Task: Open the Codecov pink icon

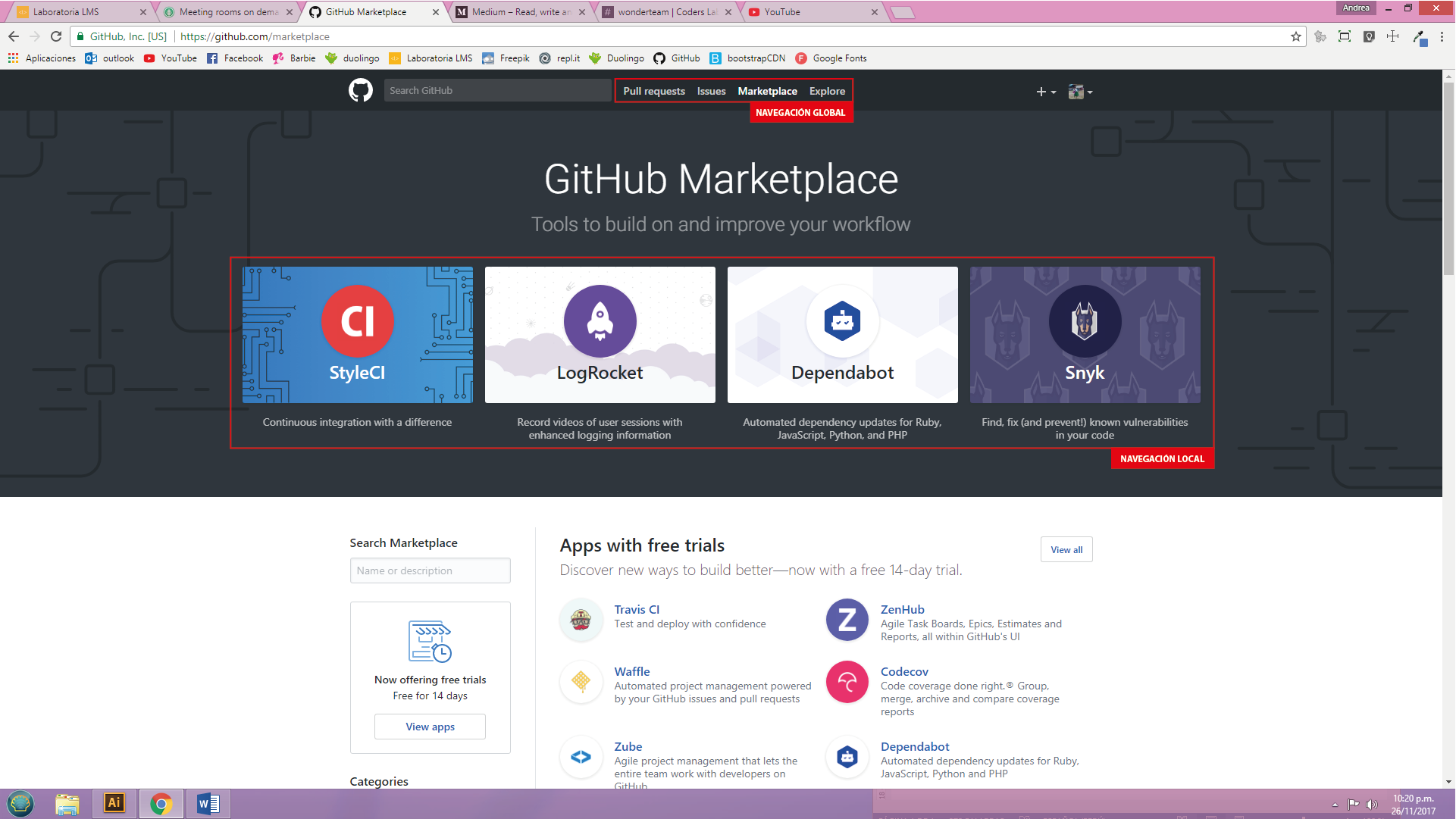Action: 847,682
